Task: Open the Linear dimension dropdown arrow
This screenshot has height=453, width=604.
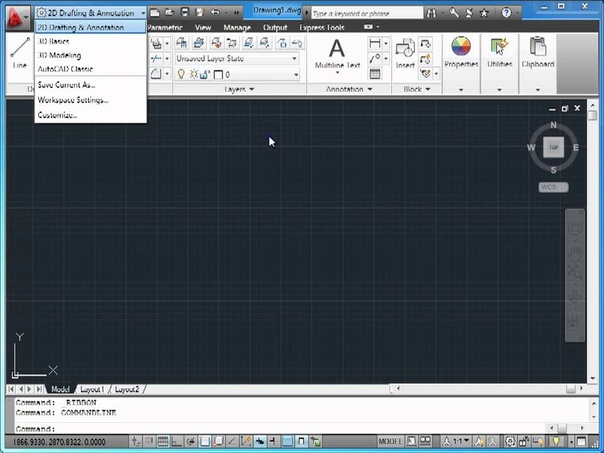Action: tap(386, 43)
